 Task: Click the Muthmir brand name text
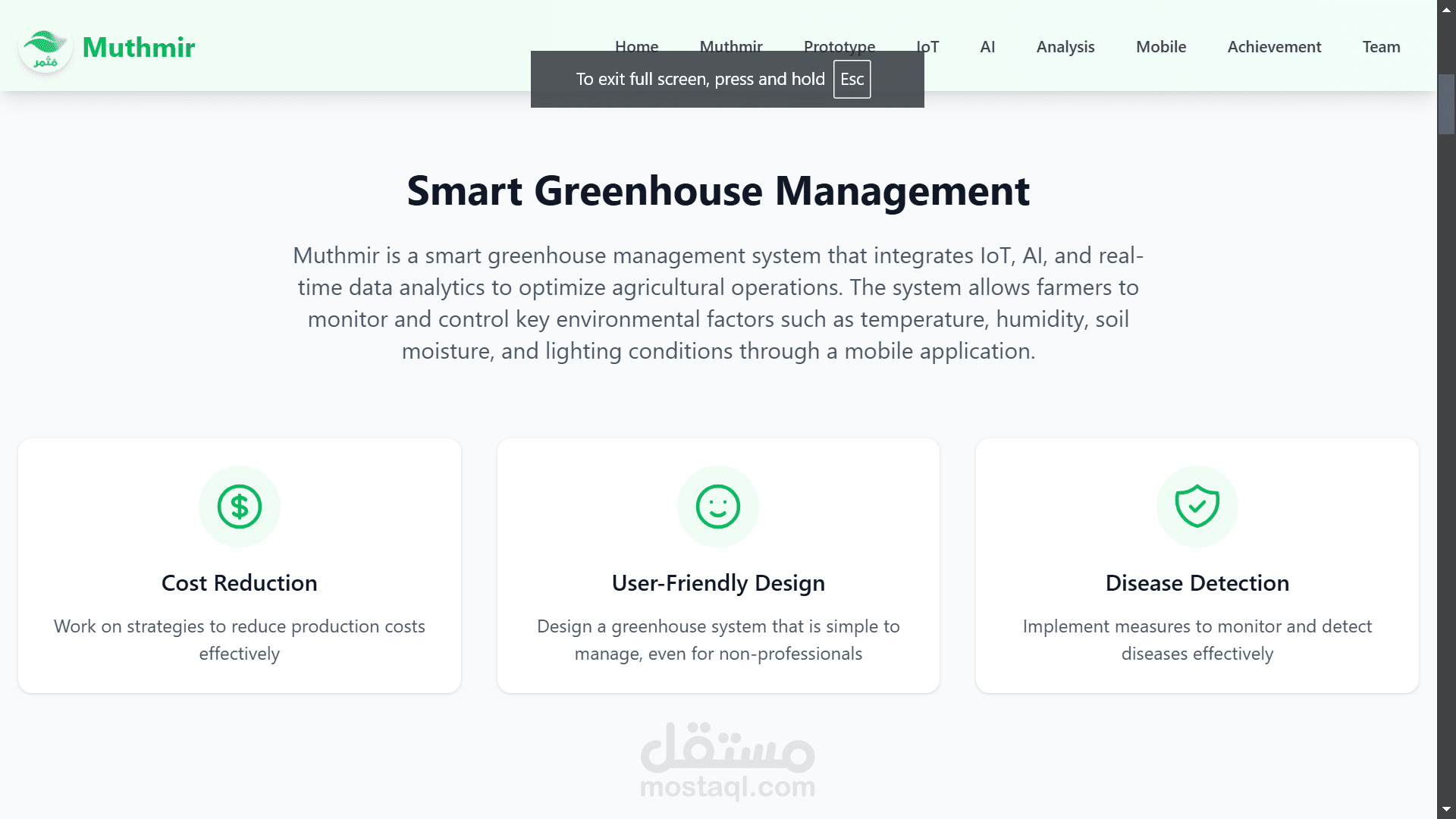[x=138, y=47]
